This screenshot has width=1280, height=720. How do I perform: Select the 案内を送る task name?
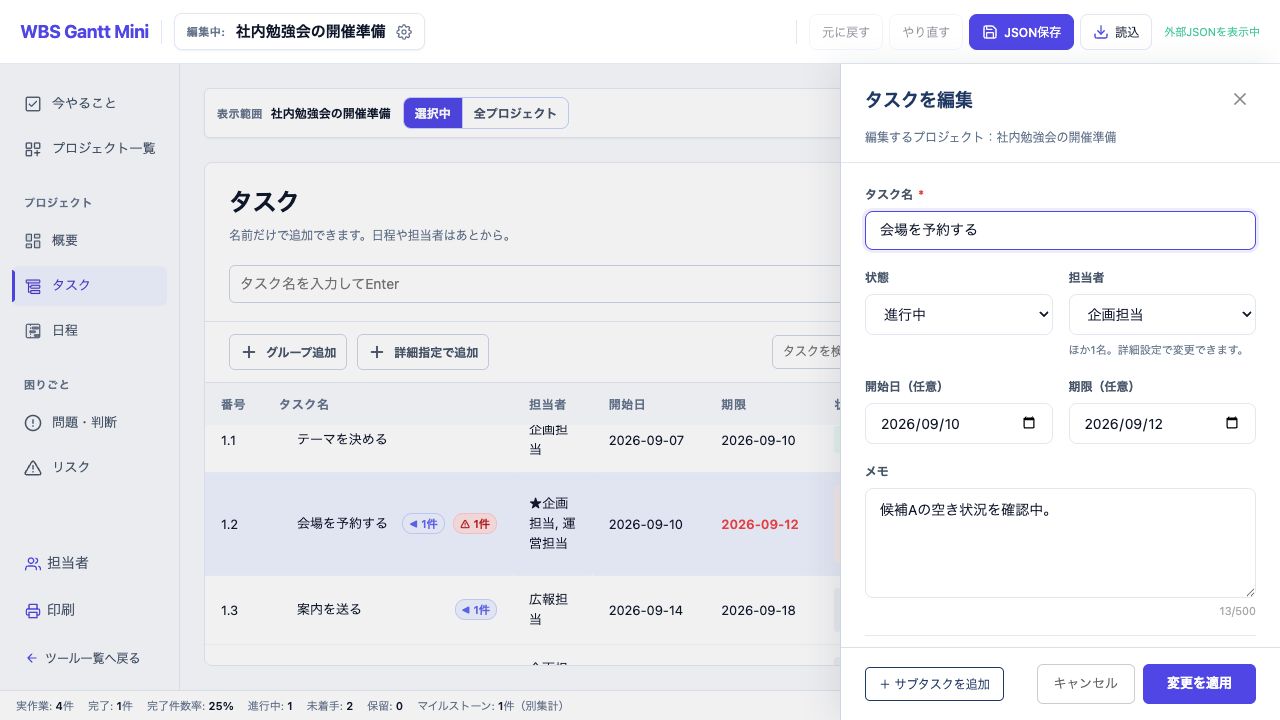(329, 609)
